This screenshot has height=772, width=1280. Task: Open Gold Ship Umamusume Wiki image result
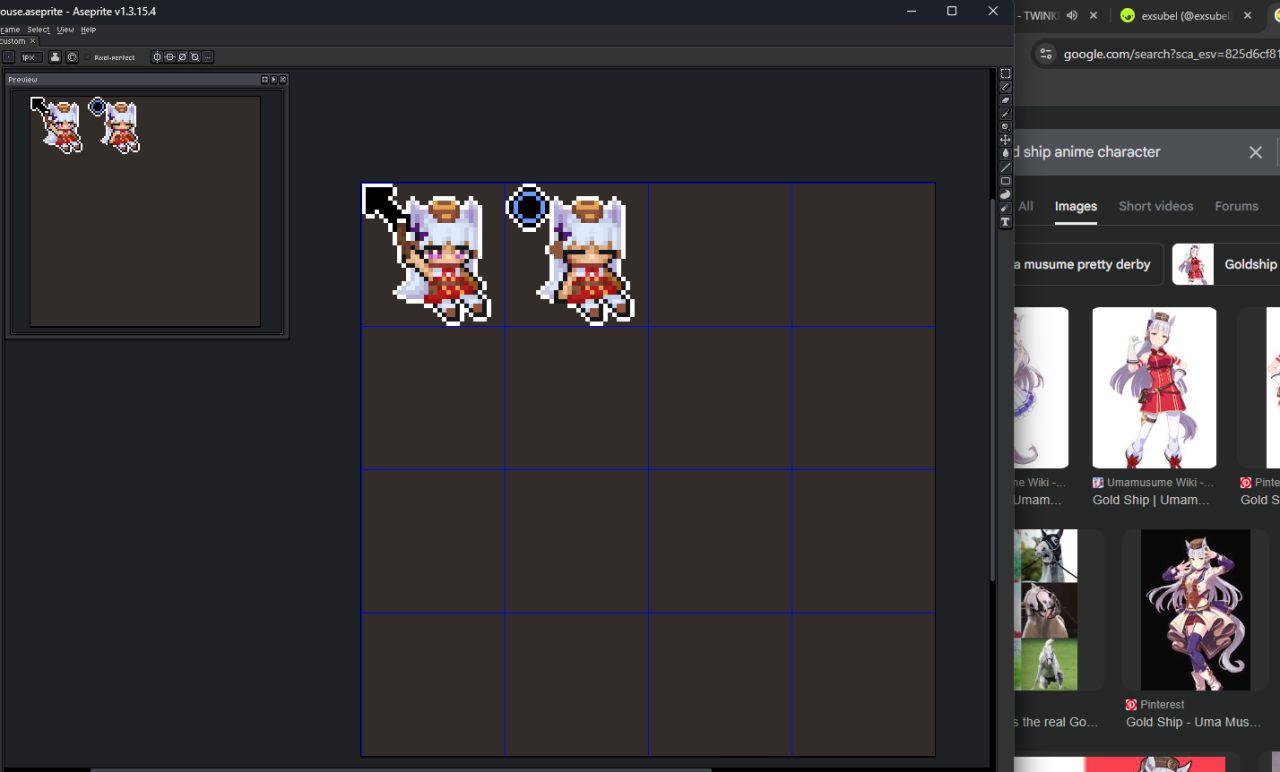click(x=1154, y=388)
